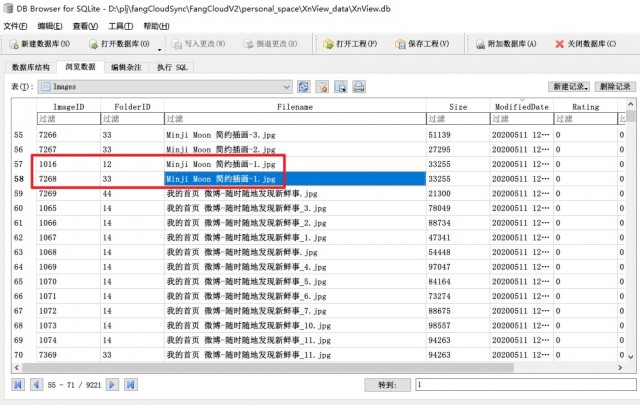
Task: Click the Open Database toolbar icon
Action: tap(93, 44)
